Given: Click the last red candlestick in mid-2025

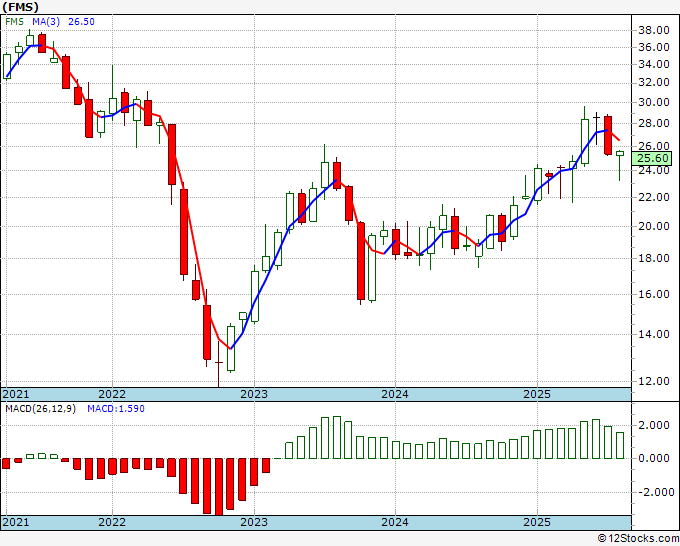Looking at the screenshot, I should click(x=608, y=135).
